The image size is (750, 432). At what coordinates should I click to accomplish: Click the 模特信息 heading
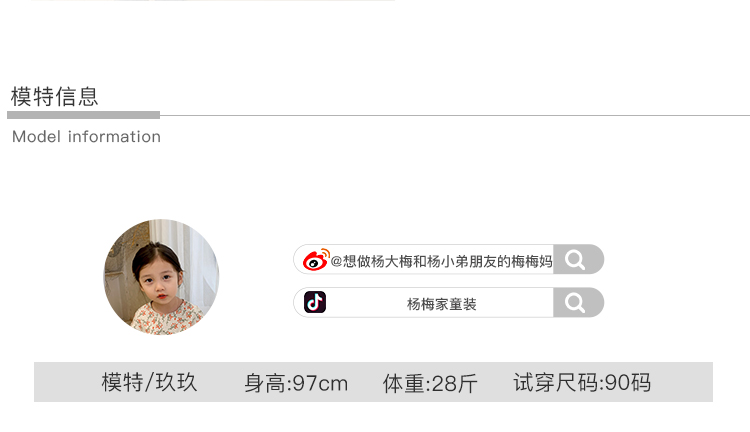[x=55, y=97]
